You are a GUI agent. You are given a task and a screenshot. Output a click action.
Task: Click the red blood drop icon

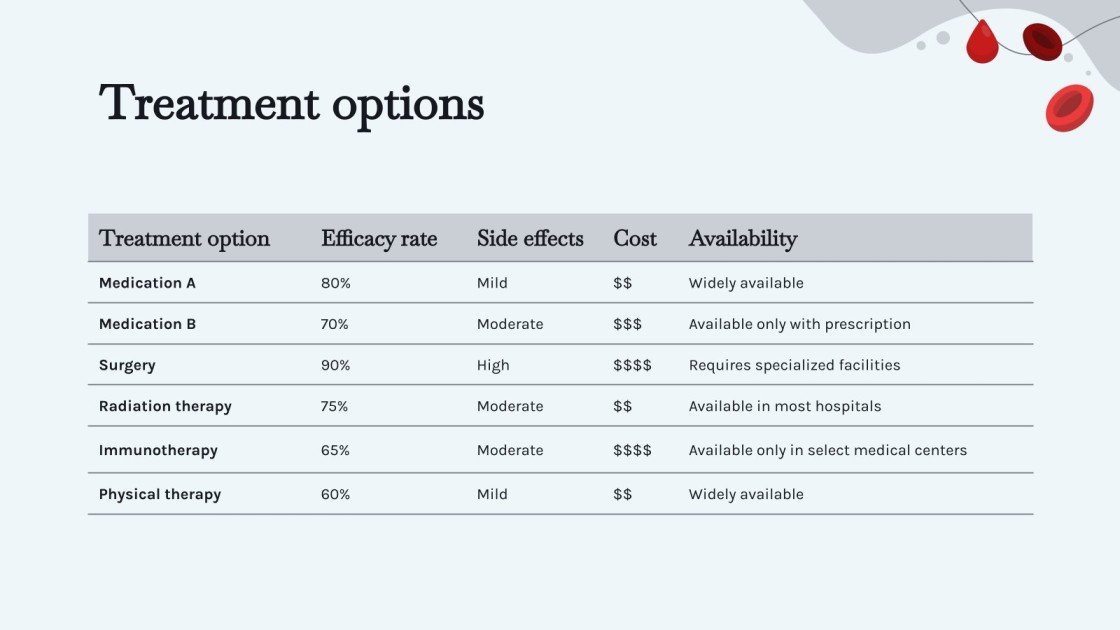982,43
